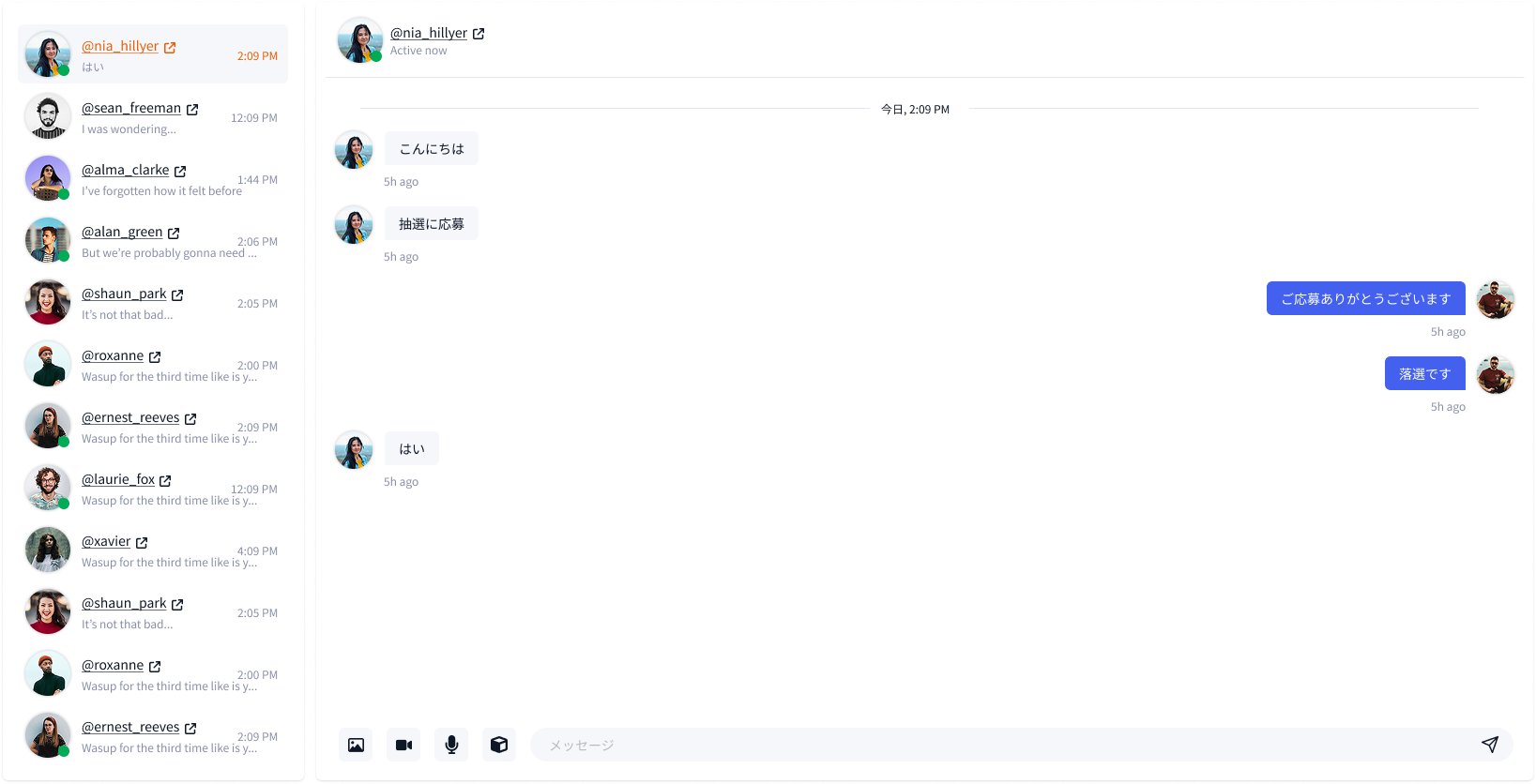Click the sender avatar beside 落選です message
The width and height of the screenshot is (1536, 784).
pos(1495,374)
